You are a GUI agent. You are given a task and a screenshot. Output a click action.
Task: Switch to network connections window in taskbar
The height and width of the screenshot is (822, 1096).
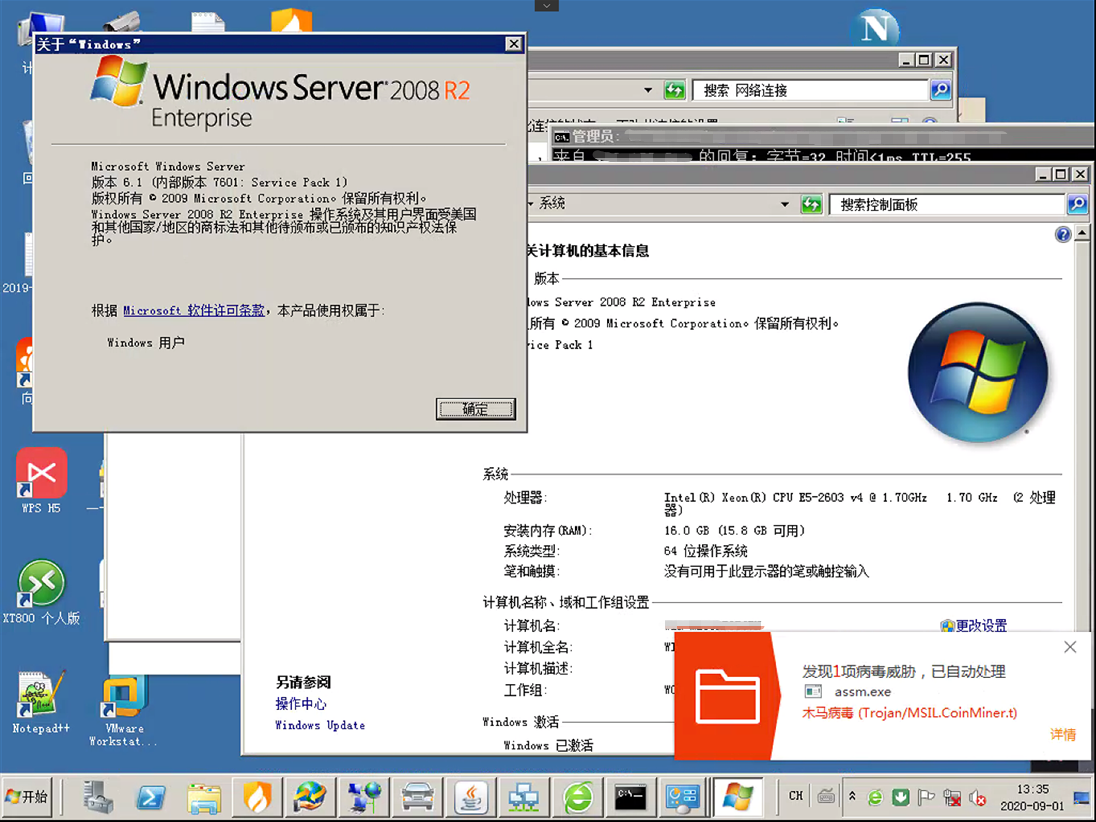coord(524,797)
